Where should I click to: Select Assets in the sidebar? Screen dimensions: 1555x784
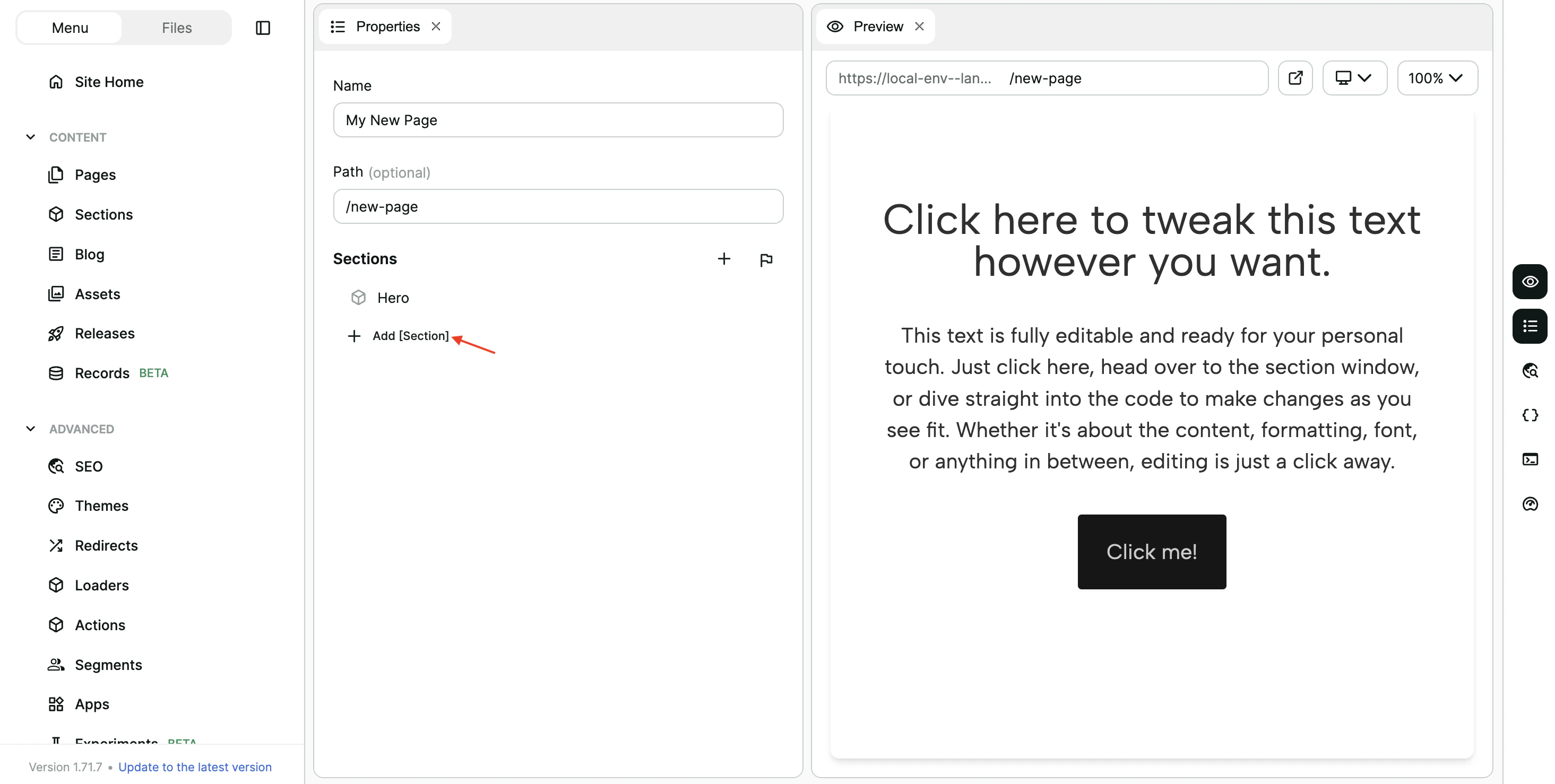pyautogui.click(x=98, y=294)
